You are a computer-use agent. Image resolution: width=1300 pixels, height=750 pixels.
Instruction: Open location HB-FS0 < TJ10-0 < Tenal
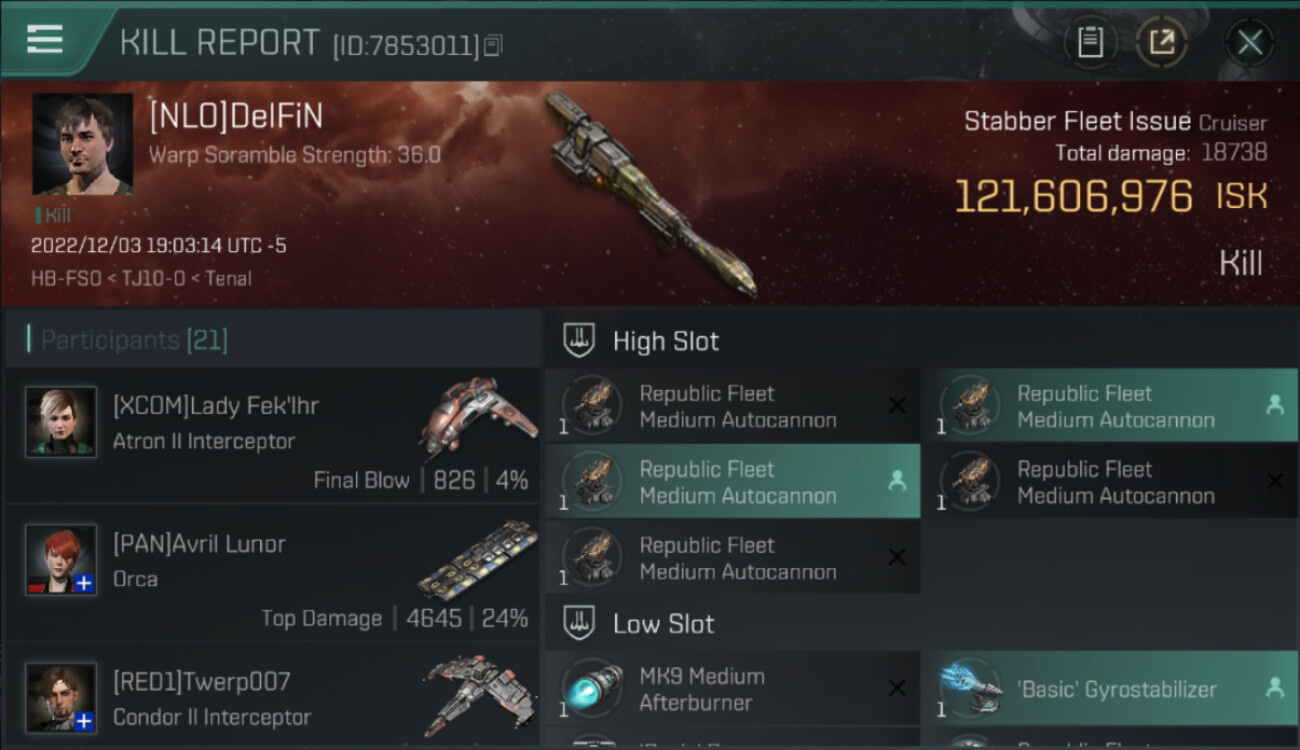point(141,279)
